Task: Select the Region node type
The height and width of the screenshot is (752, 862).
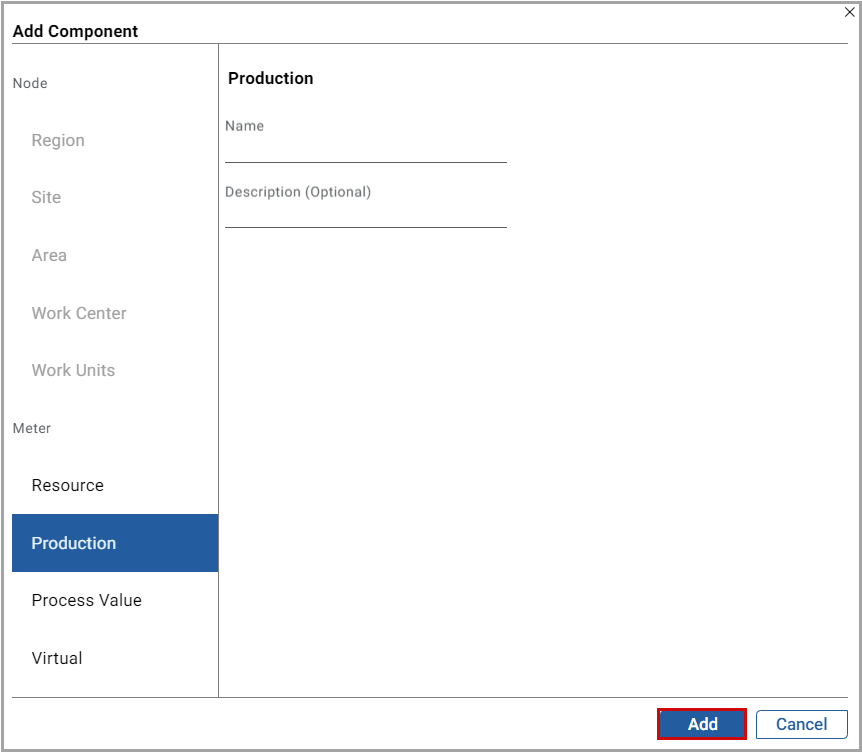Action: pos(58,140)
